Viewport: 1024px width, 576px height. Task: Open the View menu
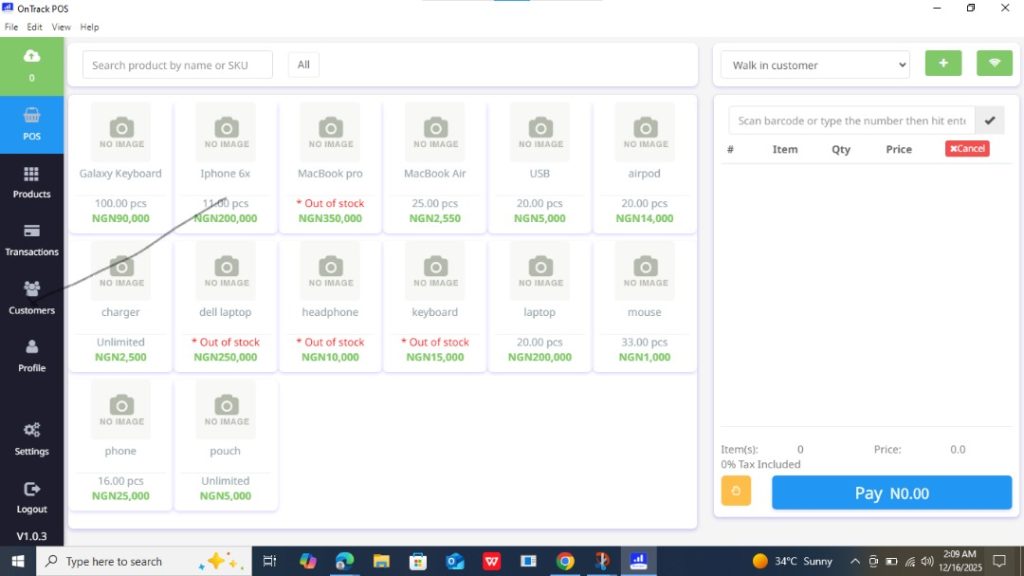click(x=61, y=27)
